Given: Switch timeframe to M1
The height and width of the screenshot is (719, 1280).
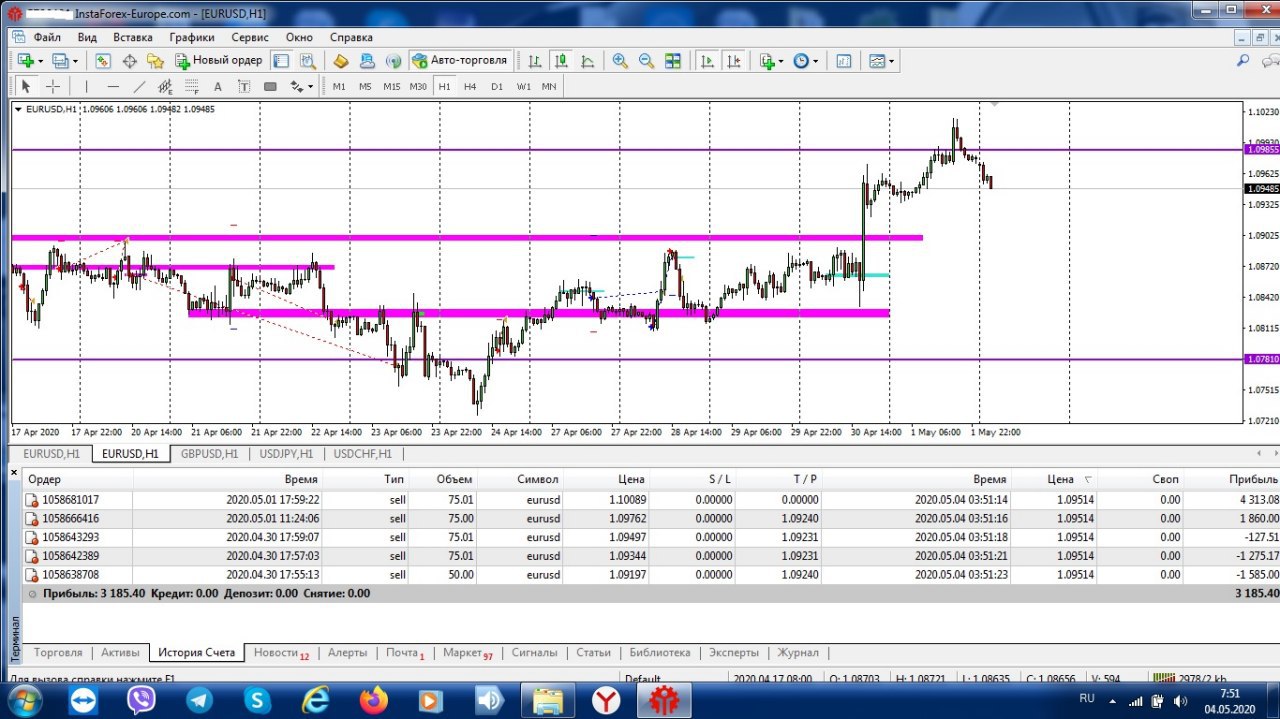Looking at the screenshot, I should pos(339,86).
